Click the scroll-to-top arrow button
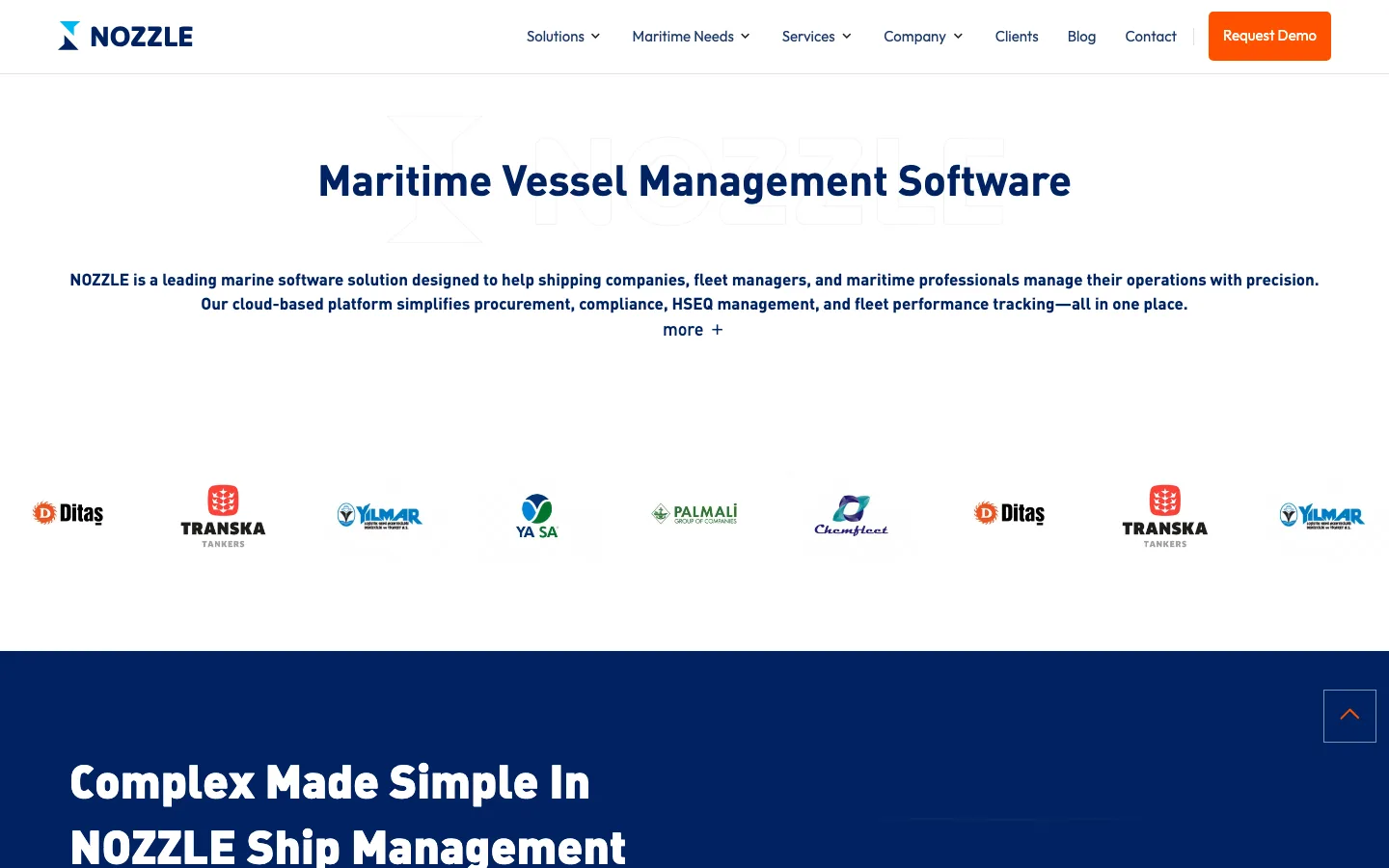Viewport: 1389px width, 868px height. [x=1349, y=716]
